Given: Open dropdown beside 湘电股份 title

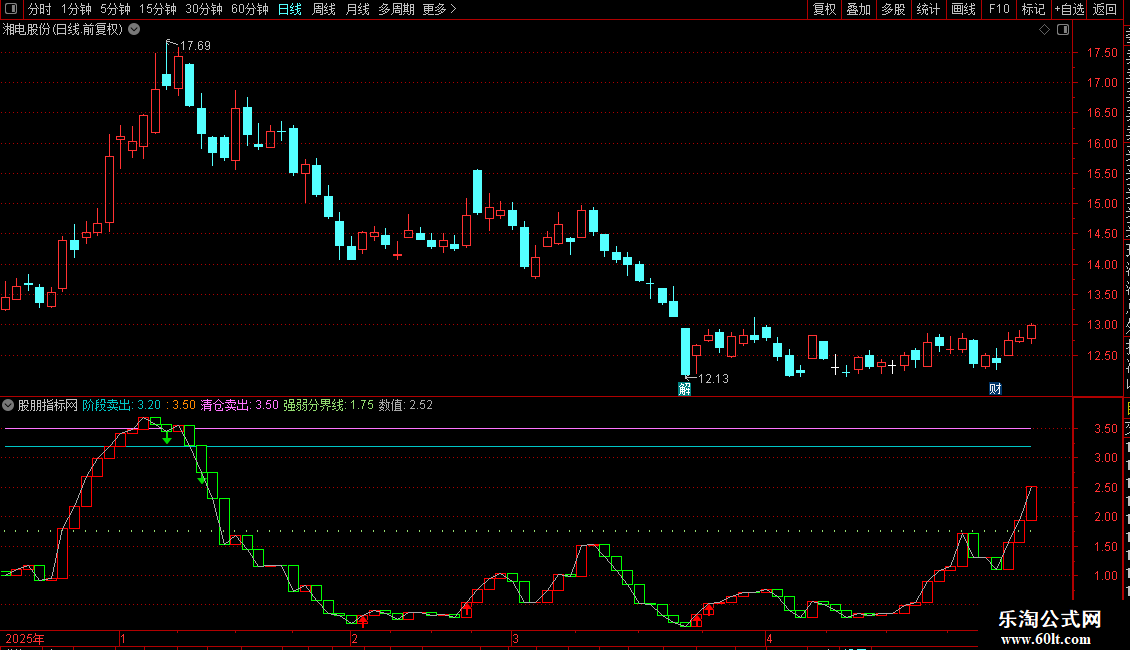Looking at the screenshot, I should (134, 30).
